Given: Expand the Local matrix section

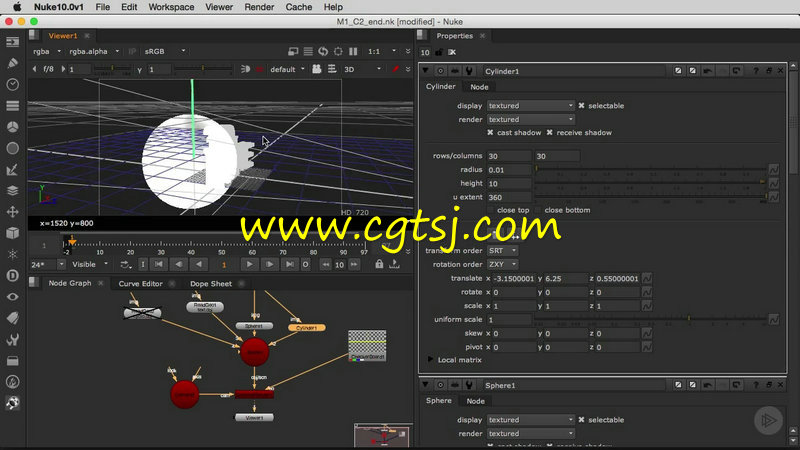Looking at the screenshot, I should point(431,360).
